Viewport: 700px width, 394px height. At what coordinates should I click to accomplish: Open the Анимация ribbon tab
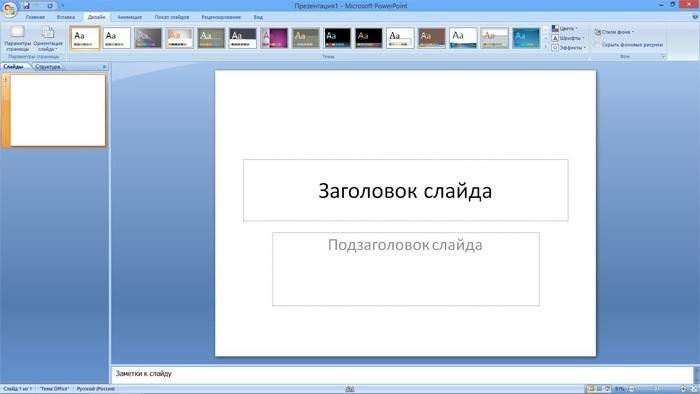(x=129, y=17)
